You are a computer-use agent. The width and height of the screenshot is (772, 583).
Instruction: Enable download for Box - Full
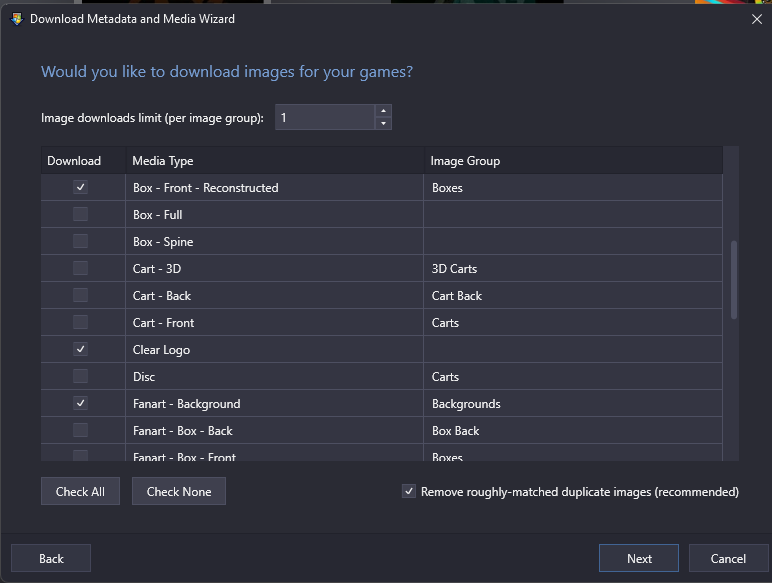[x=80, y=214]
